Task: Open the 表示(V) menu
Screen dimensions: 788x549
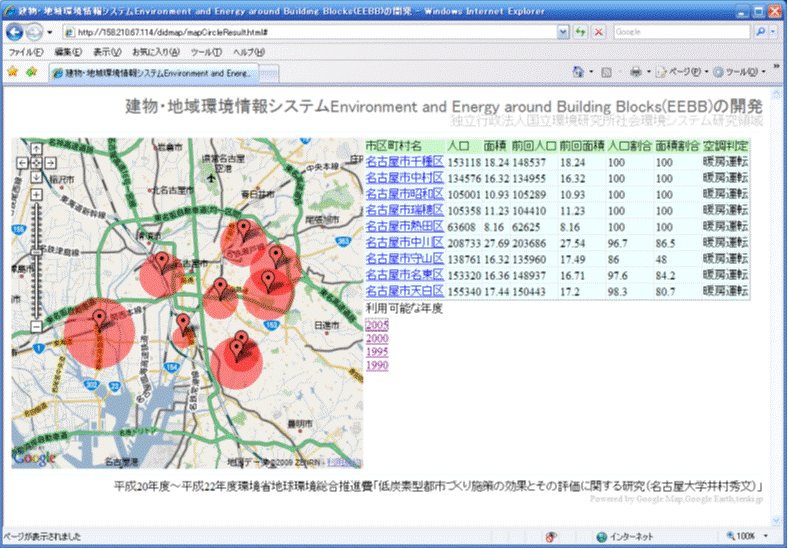Action: (107, 52)
